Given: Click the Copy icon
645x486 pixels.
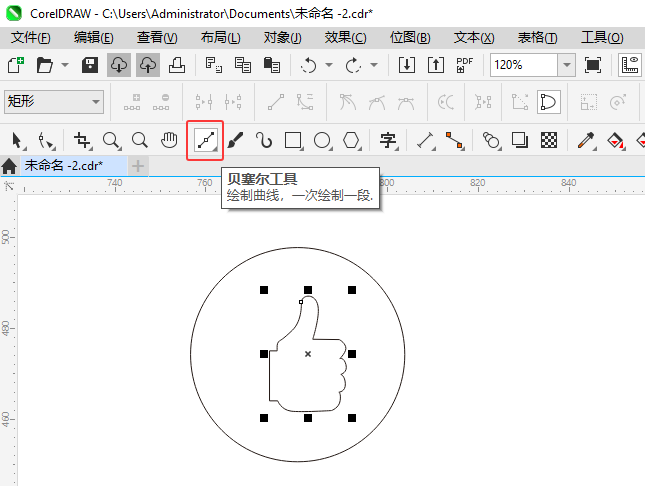Looking at the screenshot, I should coord(243,65).
